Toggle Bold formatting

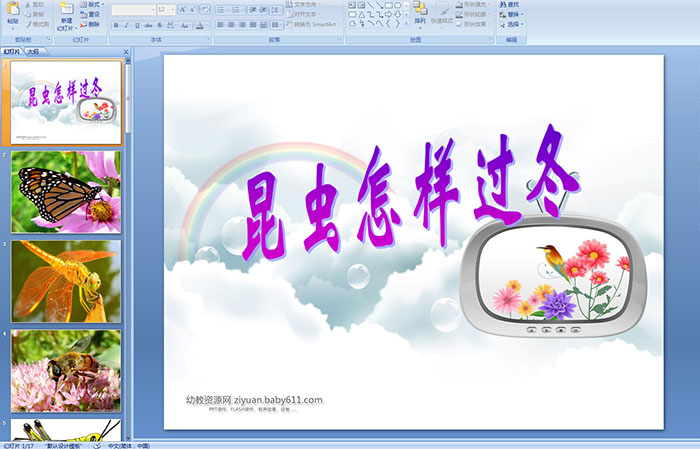116,24
